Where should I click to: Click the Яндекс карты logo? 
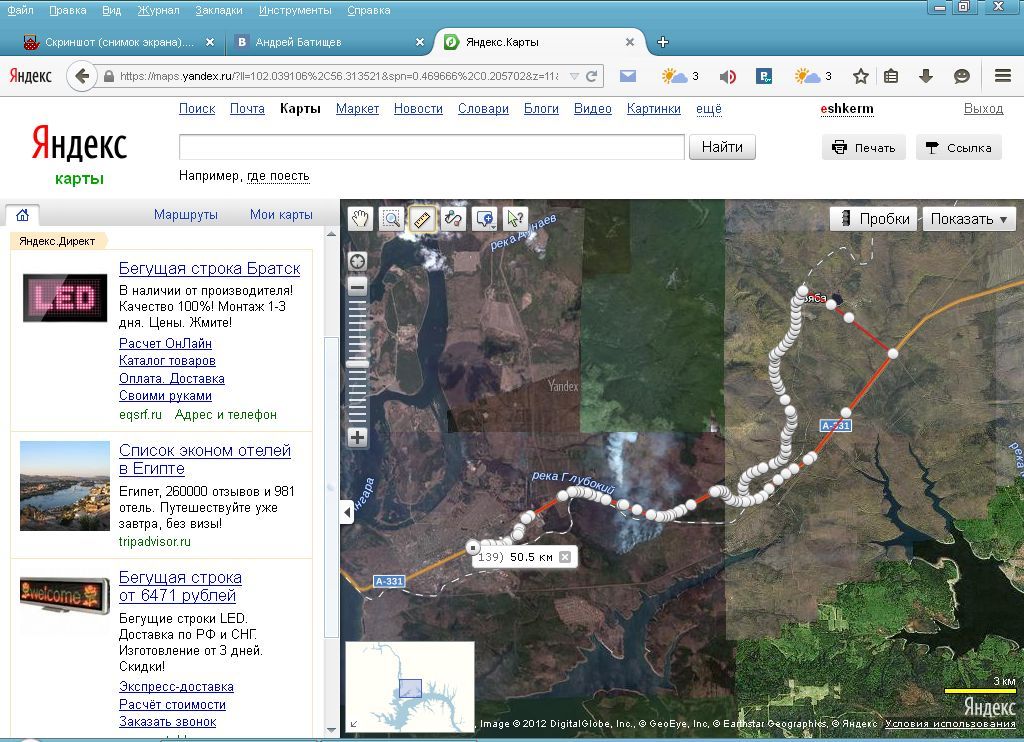tap(79, 155)
